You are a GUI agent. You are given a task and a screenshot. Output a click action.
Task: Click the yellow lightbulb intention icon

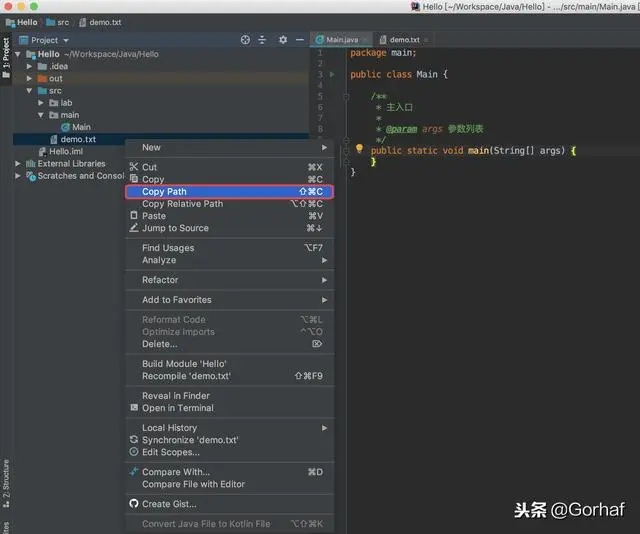(x=359, y=149)
